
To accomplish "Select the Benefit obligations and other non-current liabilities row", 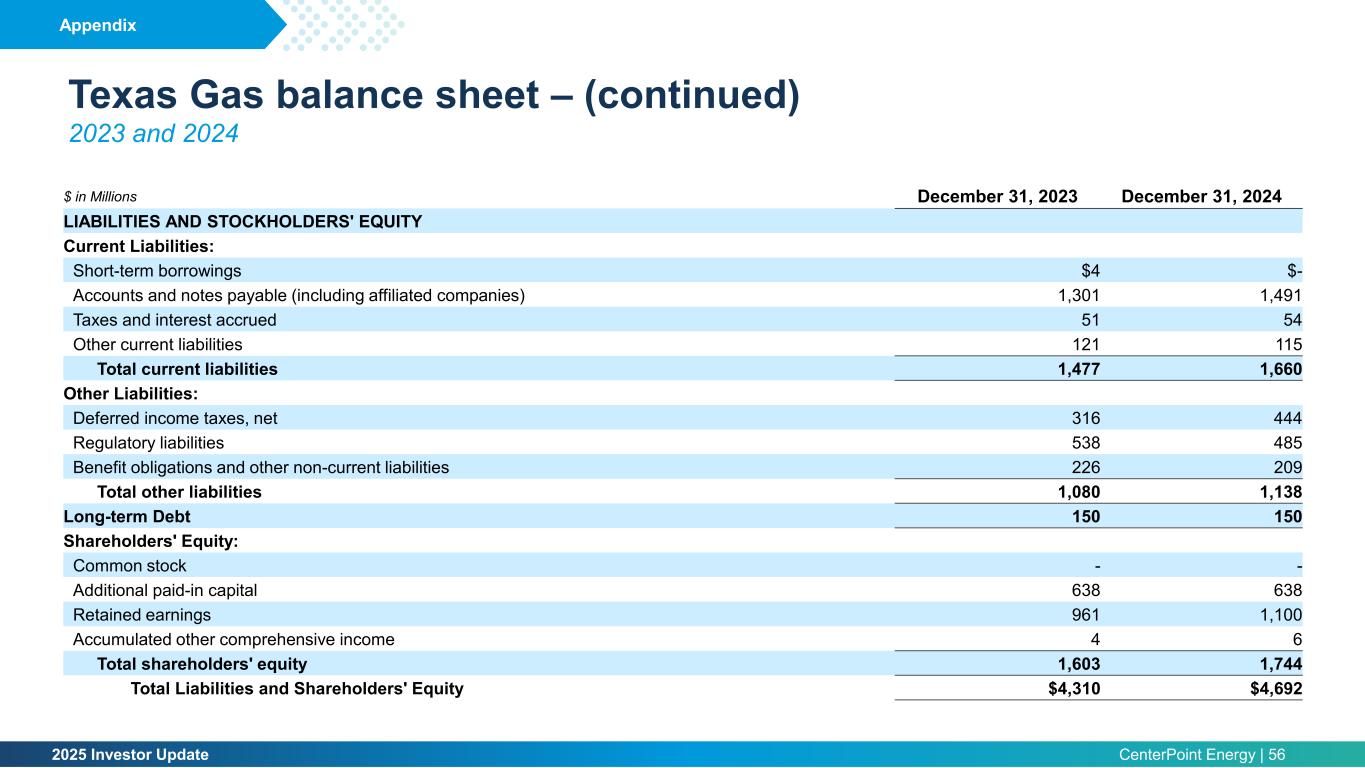I will click(x=683, y=467).
